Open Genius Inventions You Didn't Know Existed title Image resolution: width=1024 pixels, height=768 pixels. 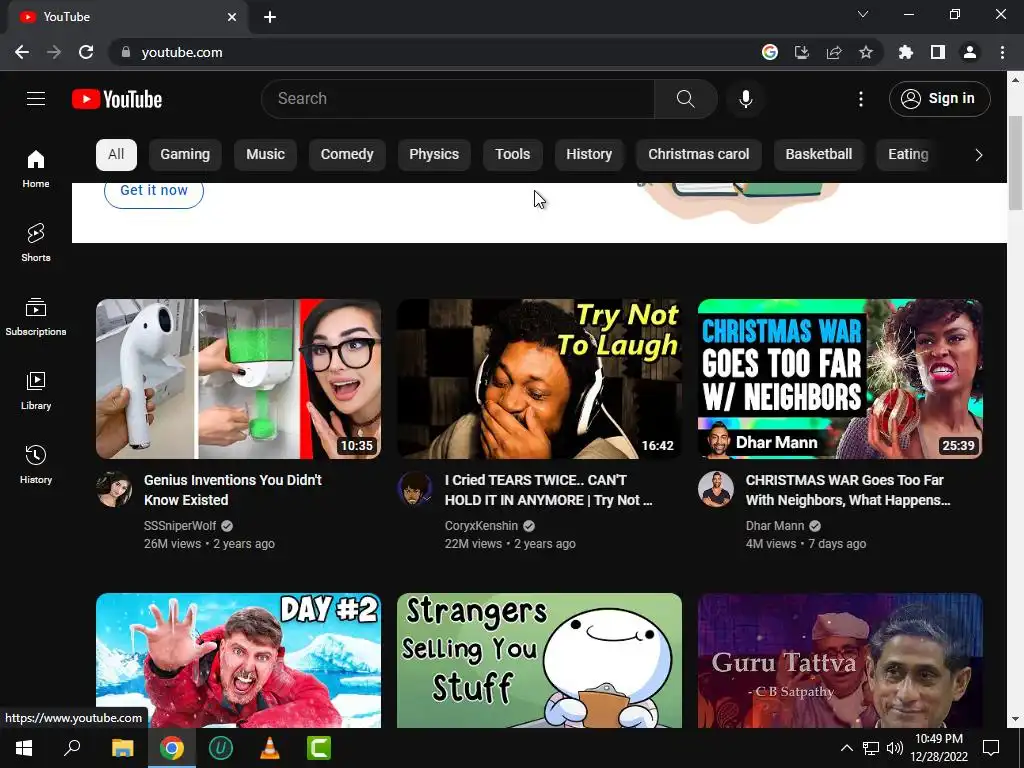(232, 490)
